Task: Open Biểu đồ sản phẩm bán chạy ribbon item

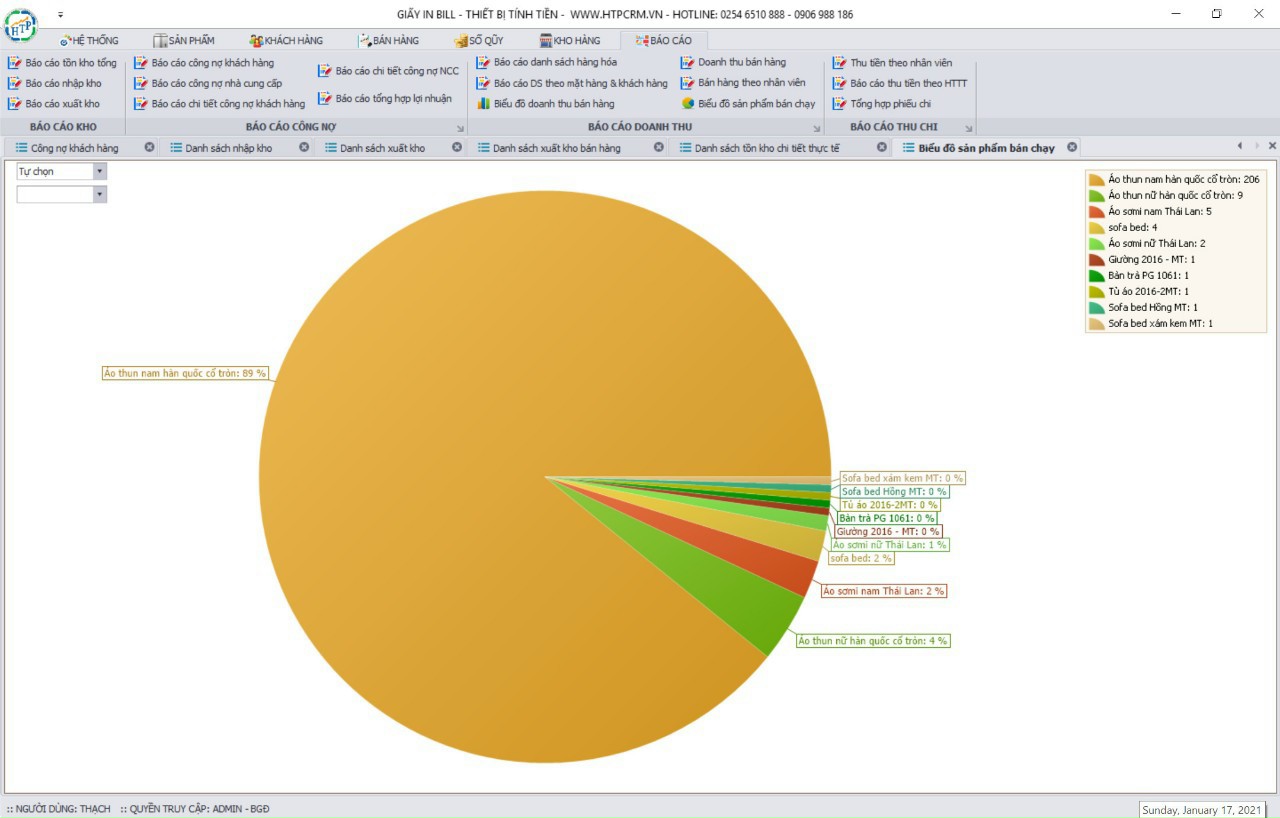Action: tap(748, 104)
